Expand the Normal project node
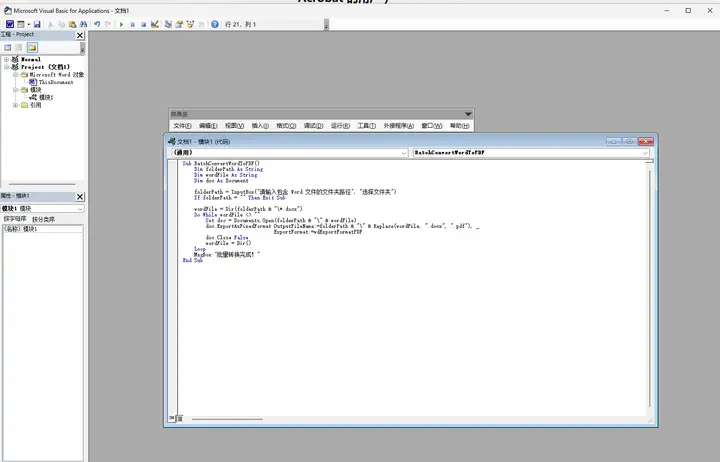The height and width of the screenshot is (462, 720). click(6, 59)
